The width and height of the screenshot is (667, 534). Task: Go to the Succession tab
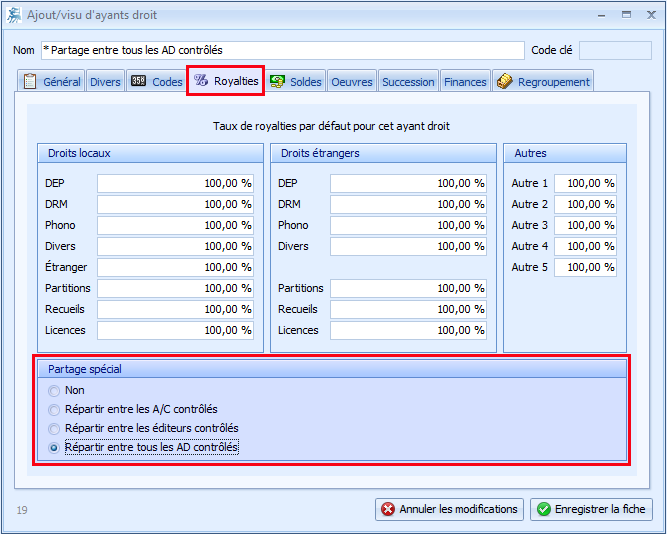[x=408, y=82]
